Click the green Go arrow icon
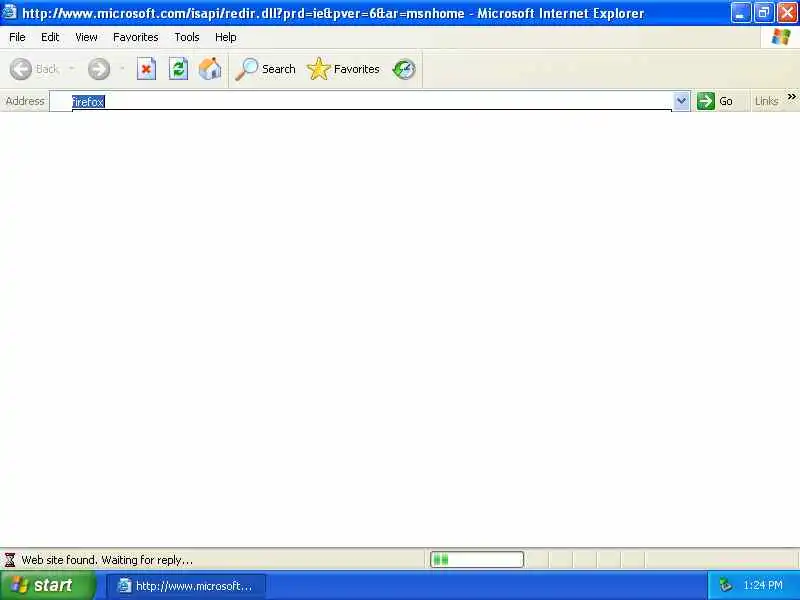The image size is (800, 600). [706, 101]
